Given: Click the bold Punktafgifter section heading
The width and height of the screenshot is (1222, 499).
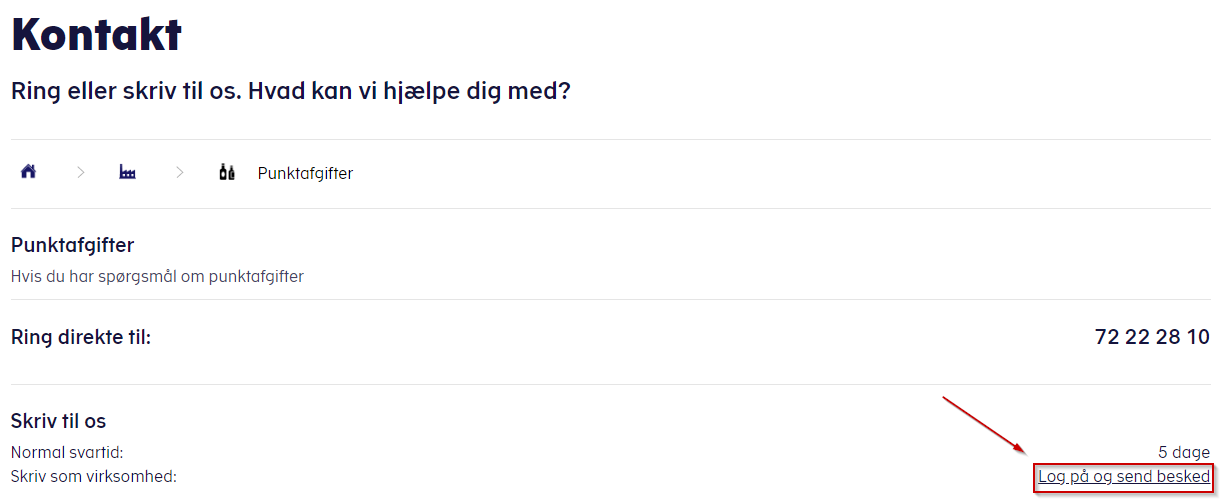Looking at the screenshot, I should [x=72, y=245].
